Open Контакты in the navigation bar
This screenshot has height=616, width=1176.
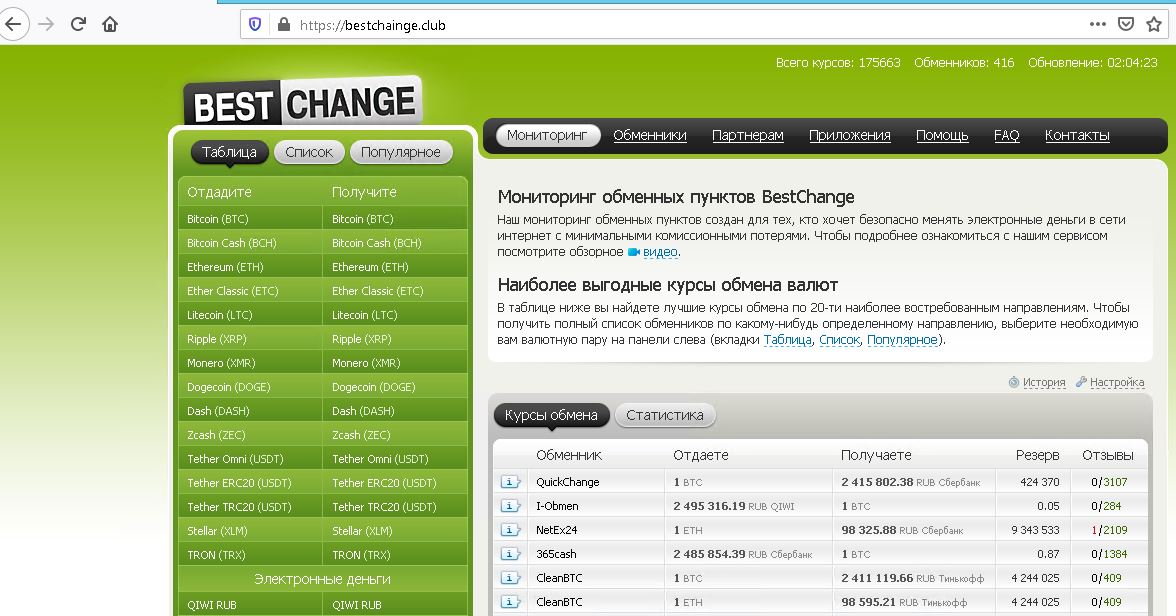tap(1077, 136)
